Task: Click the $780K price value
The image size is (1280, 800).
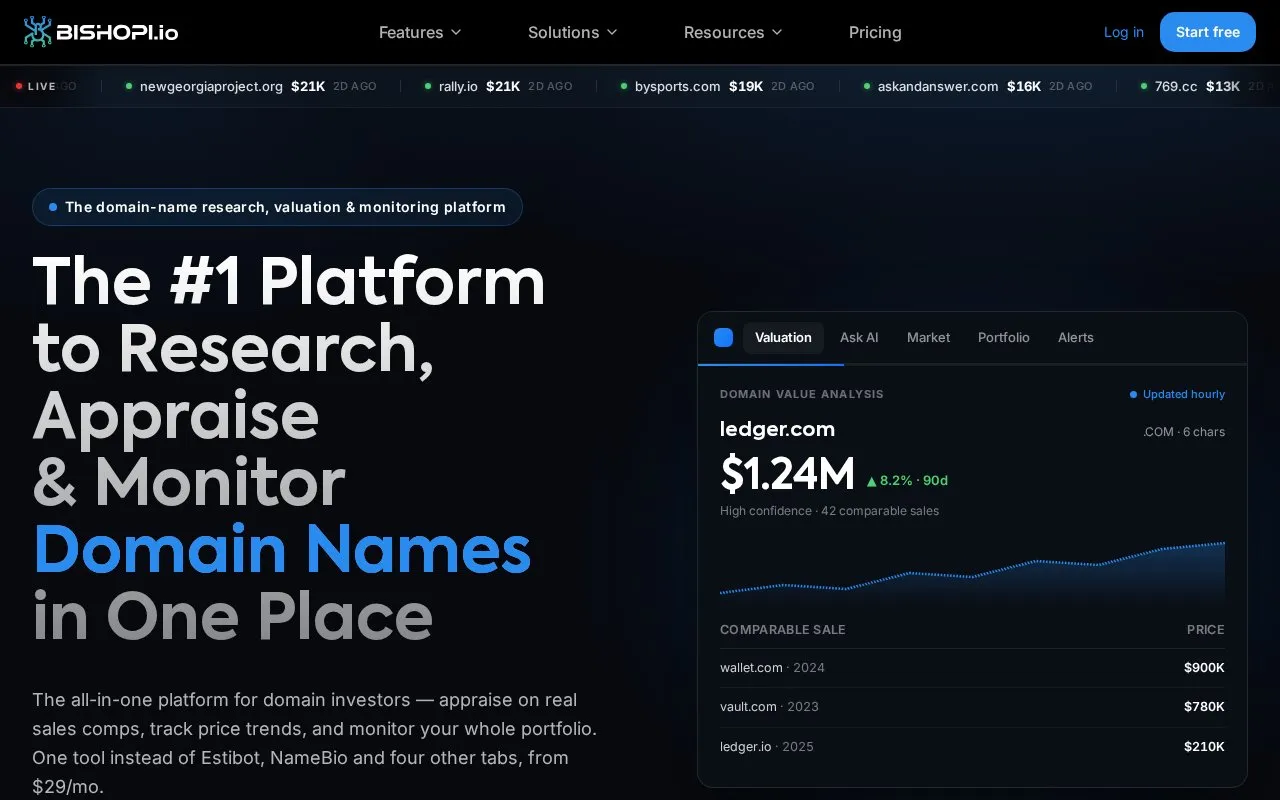Action: pos(1204,707)
